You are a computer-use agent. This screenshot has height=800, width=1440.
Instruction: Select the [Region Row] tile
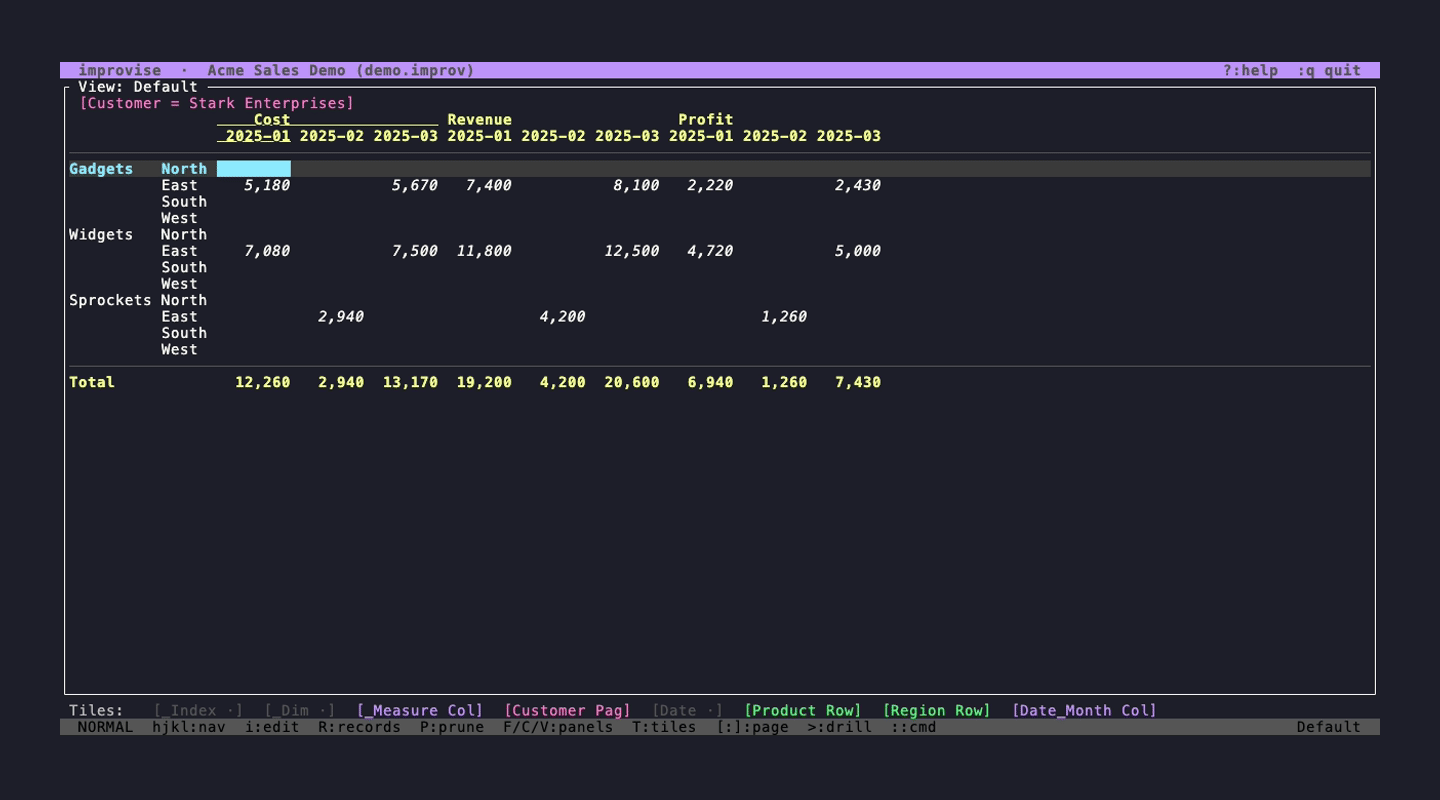tap(936, 711)
